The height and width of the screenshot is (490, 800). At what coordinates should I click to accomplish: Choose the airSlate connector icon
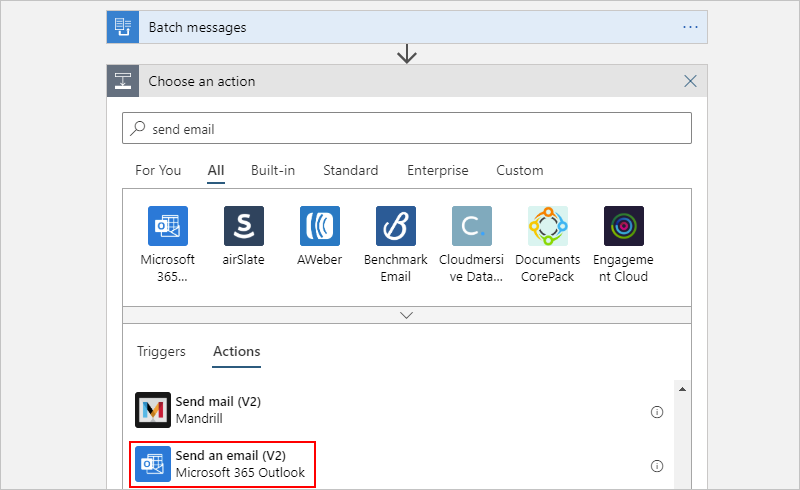[x=244, y=226]
